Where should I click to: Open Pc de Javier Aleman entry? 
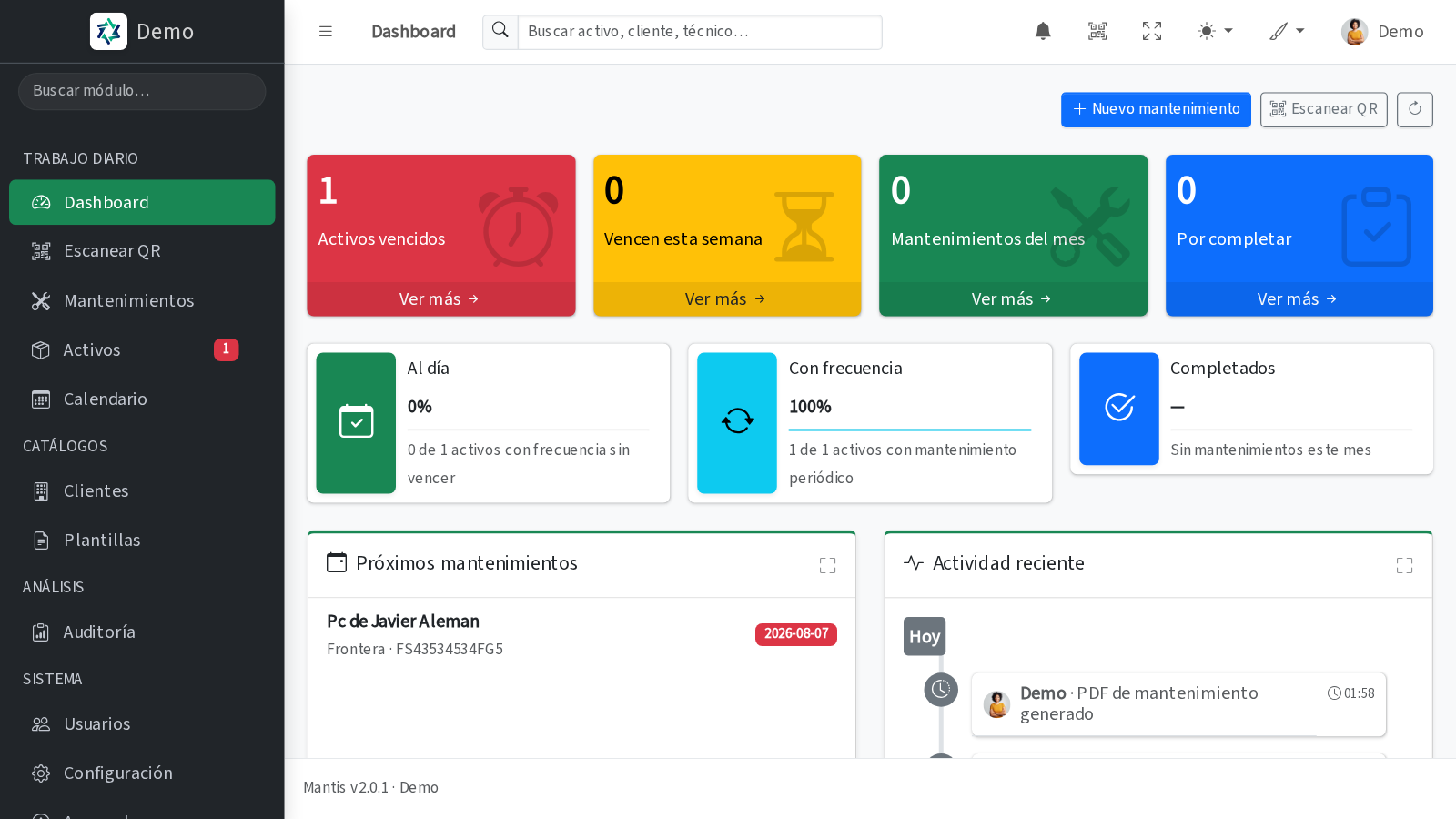click(403, 622)
